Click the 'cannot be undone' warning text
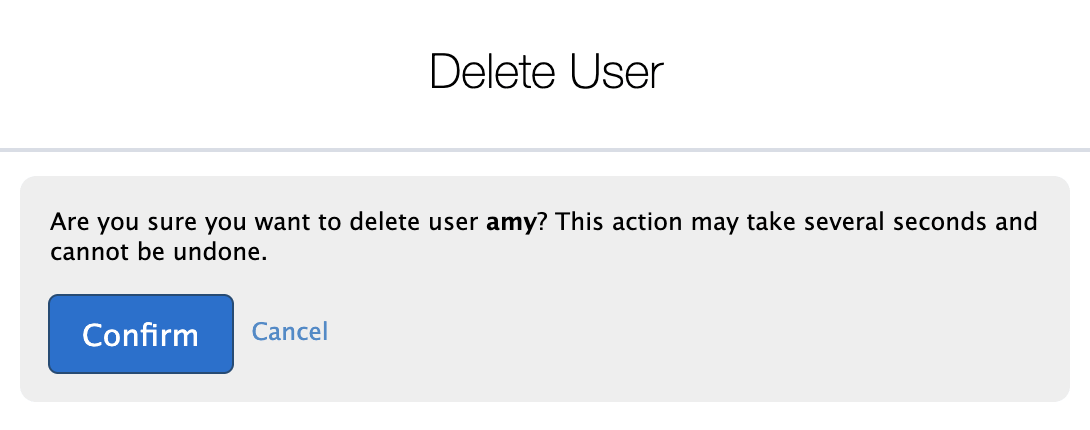 pyautogui.click(x=158, y=252)
